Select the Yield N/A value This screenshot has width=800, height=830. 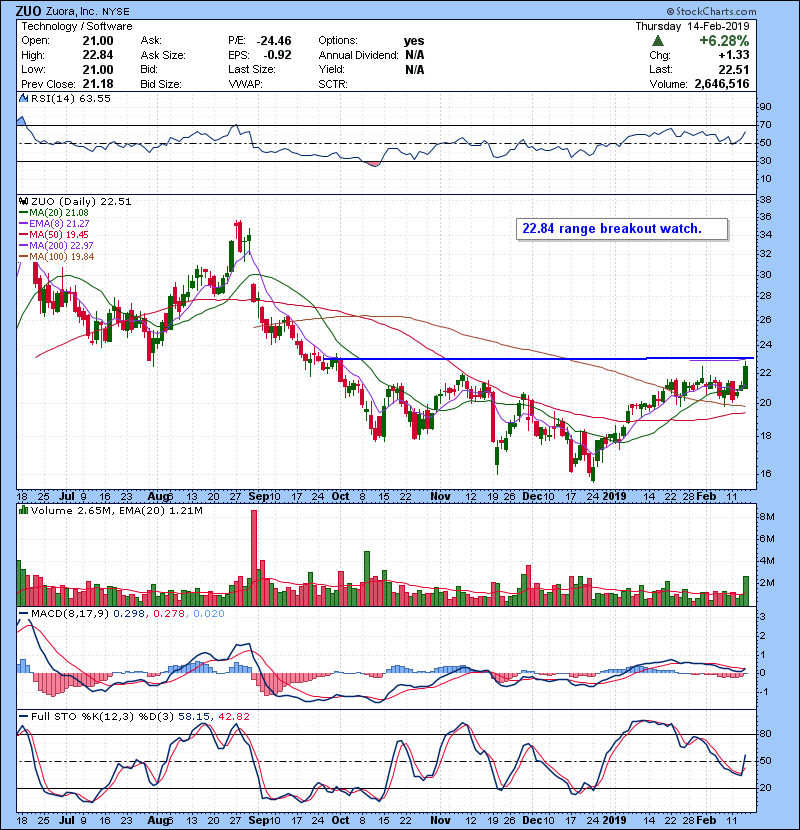tap(415, 69)
